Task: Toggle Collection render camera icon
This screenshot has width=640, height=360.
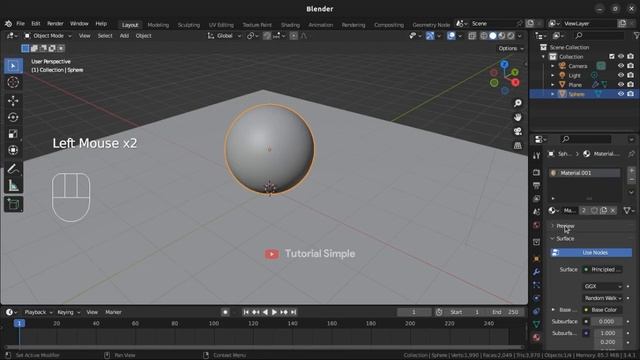Action: tap(631, 56)
